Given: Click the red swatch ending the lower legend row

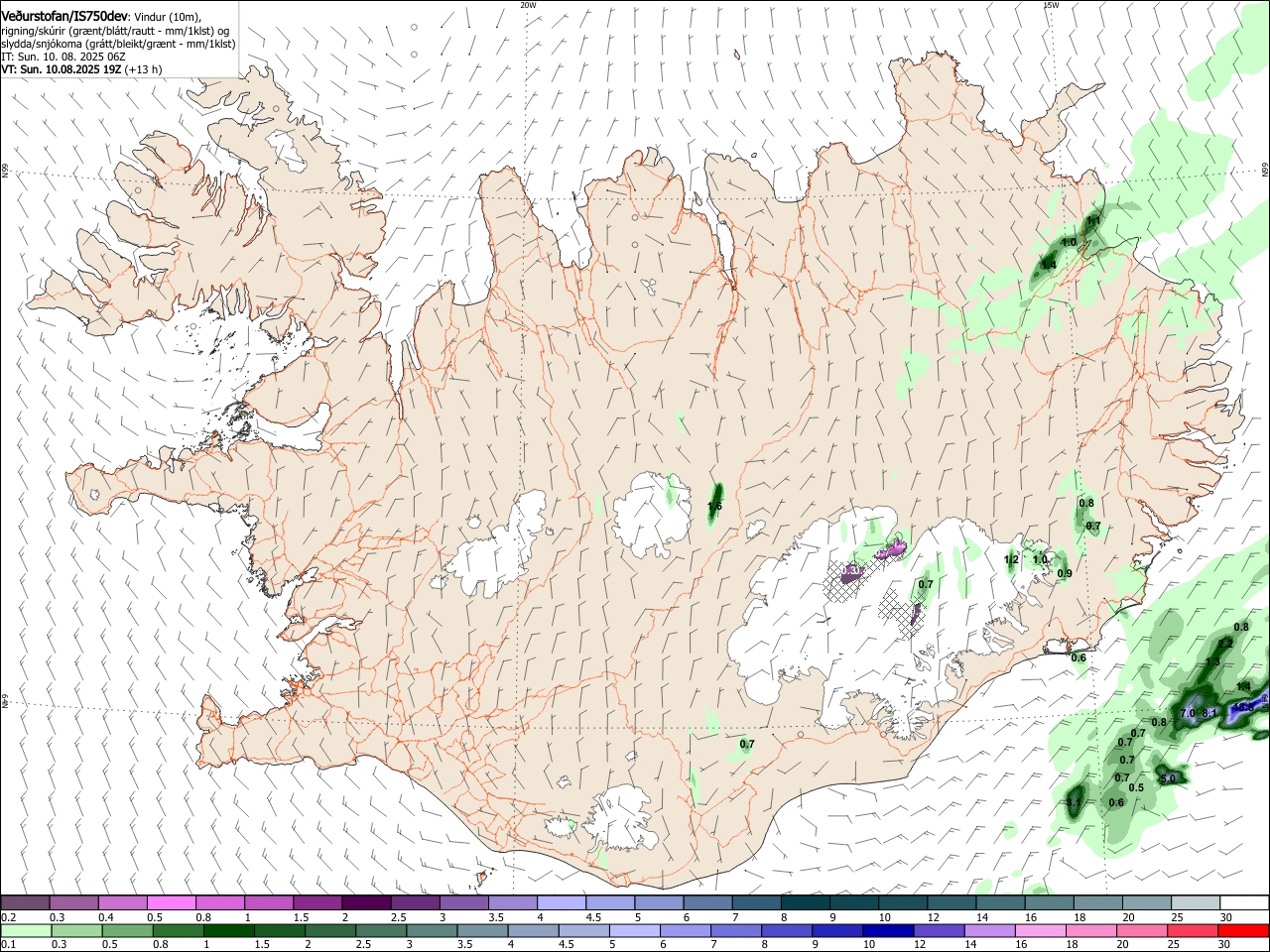Looking at the screenshot, I should (1243, 931).
